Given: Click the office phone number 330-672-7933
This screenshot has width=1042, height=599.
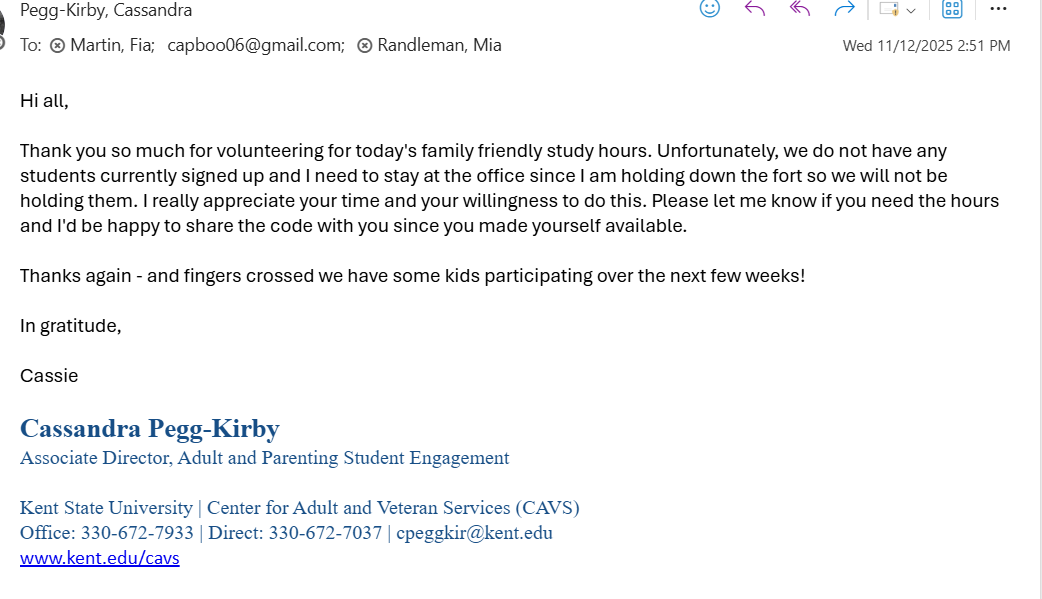Looking at the screenshot, I should coord(137,533).
